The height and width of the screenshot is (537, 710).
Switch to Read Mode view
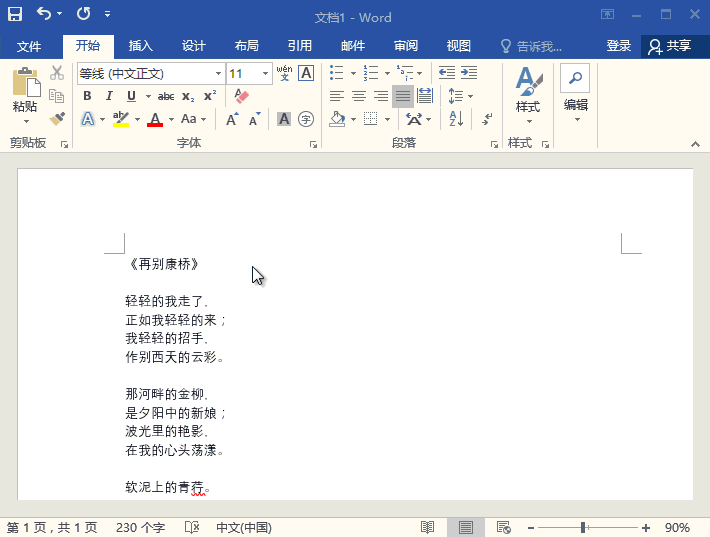[427, 527]
